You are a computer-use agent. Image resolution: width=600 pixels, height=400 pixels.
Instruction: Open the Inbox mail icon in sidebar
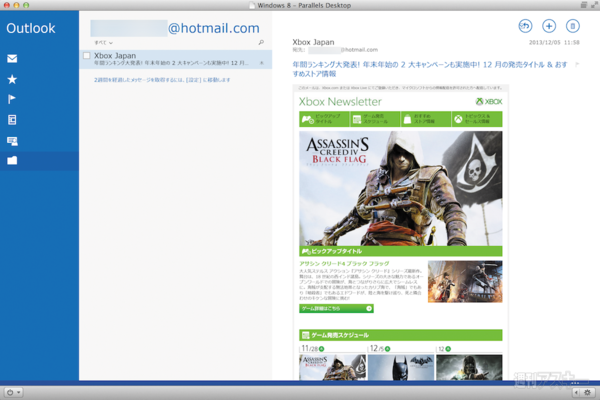12,59
